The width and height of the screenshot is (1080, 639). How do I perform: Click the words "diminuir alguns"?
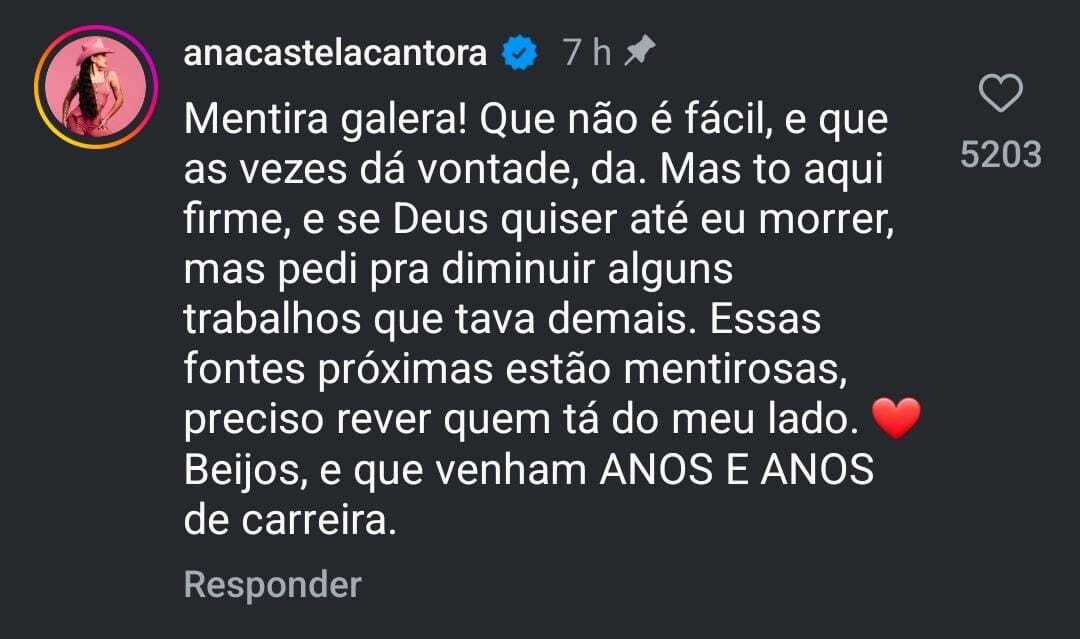[588, 270]
